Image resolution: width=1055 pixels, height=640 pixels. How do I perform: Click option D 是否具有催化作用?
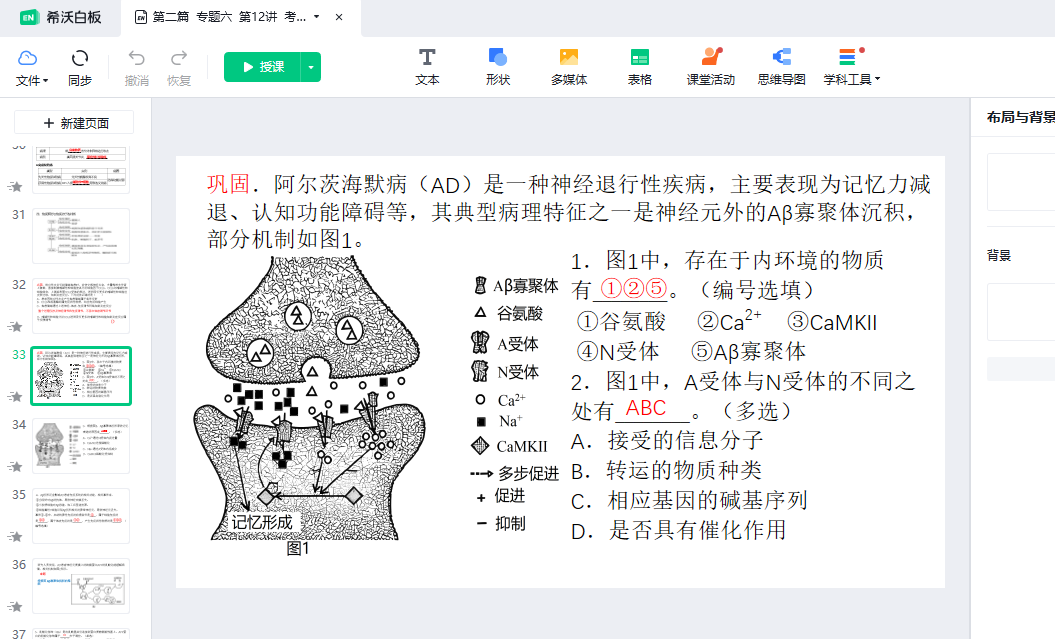[x=678, y=530]
